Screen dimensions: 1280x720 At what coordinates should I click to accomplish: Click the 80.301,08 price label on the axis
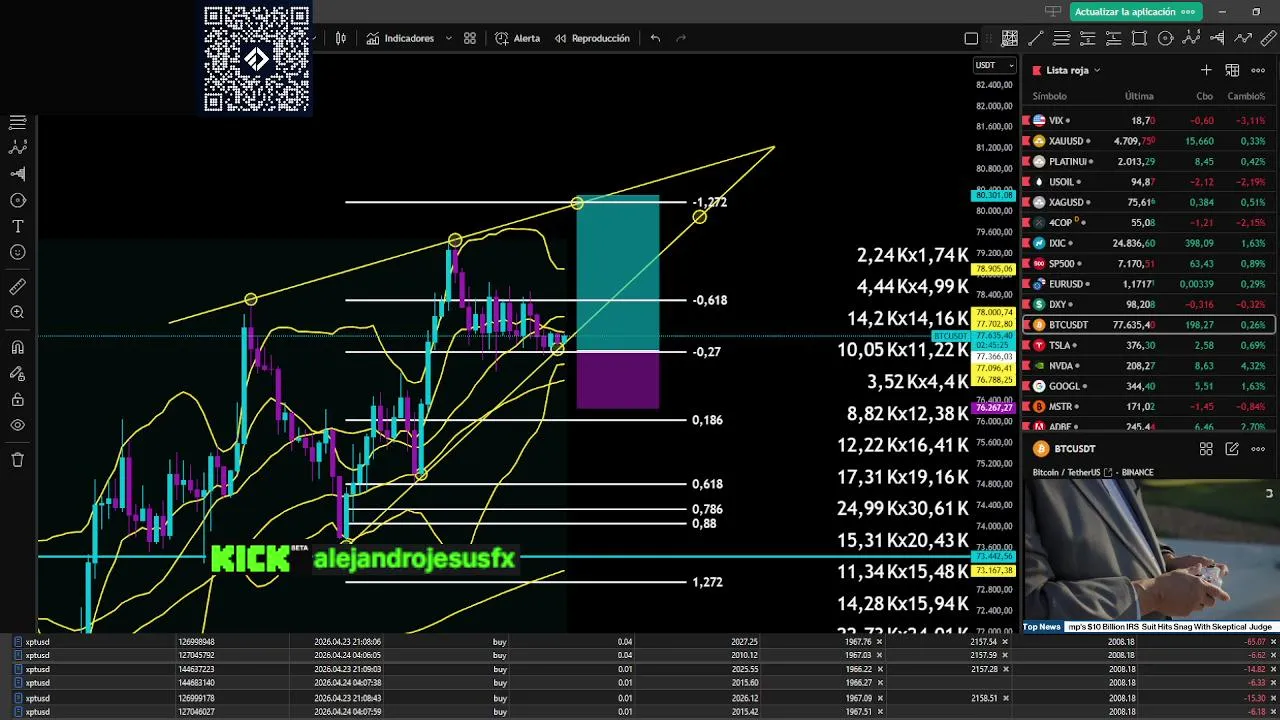point(994,195)
